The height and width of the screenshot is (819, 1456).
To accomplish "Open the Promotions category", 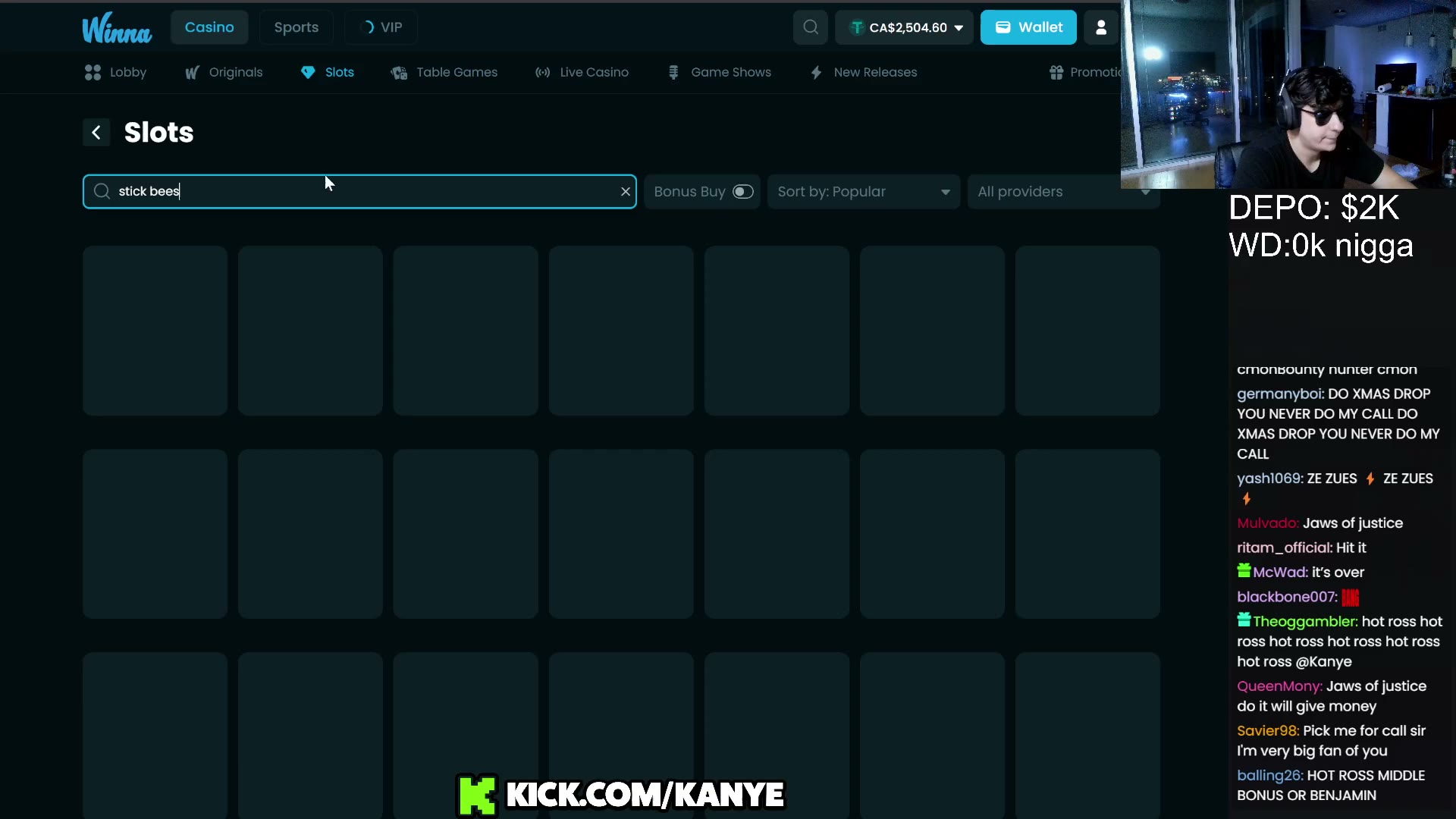I will [x=1084, y=73].
